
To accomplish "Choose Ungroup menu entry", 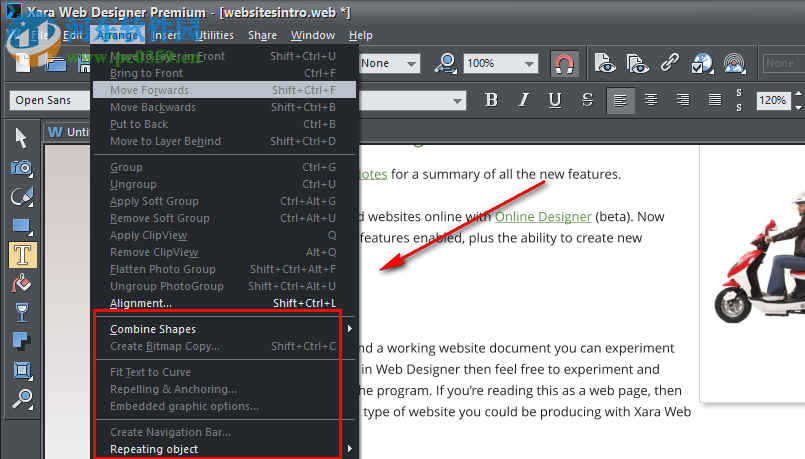I will click(x=224, y=184).
